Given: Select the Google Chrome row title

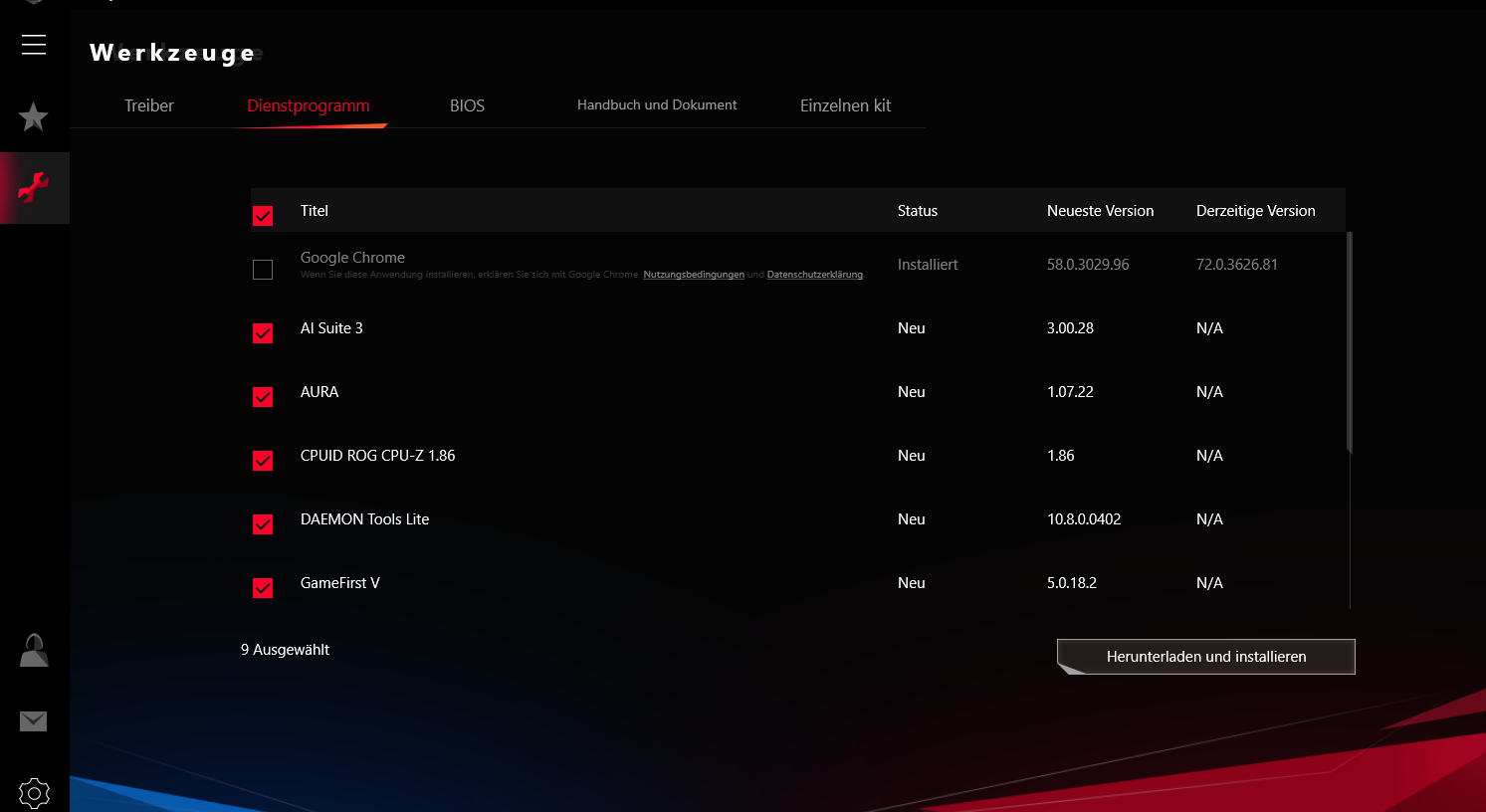Looking at the screenshot, I should [352, 258].
